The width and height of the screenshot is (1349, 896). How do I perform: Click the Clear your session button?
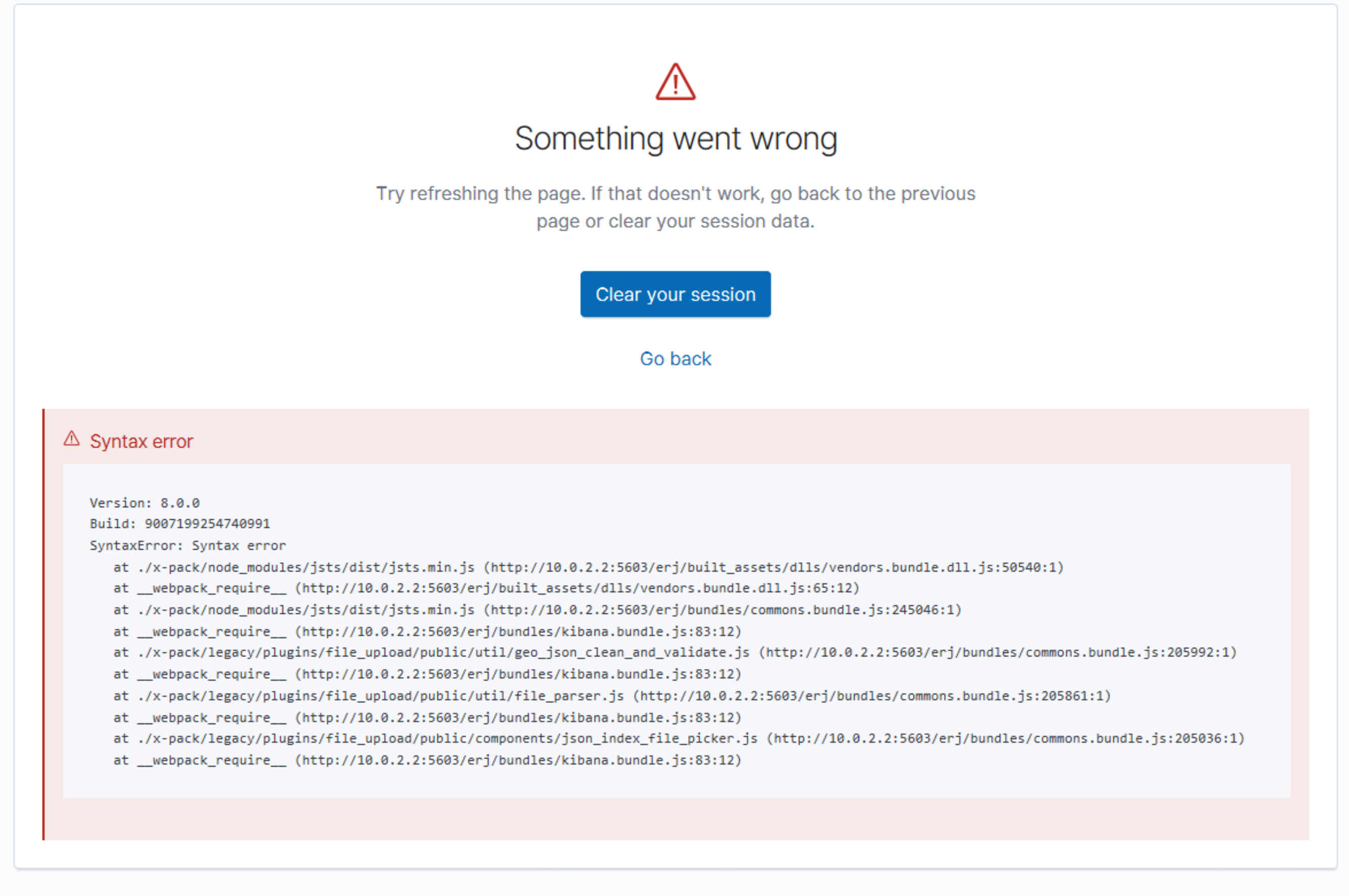[675, 294]
